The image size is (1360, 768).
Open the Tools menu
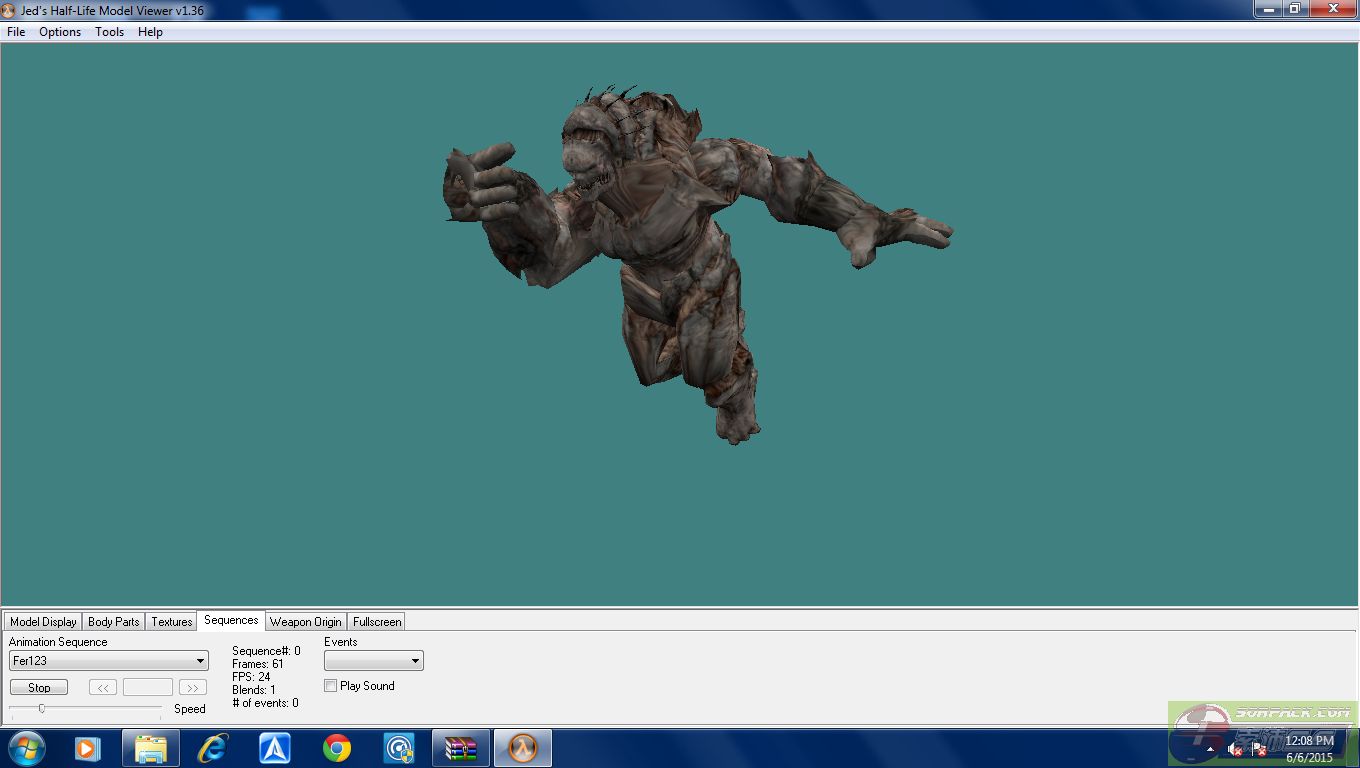pyautogui.click(x=110, y=32)
